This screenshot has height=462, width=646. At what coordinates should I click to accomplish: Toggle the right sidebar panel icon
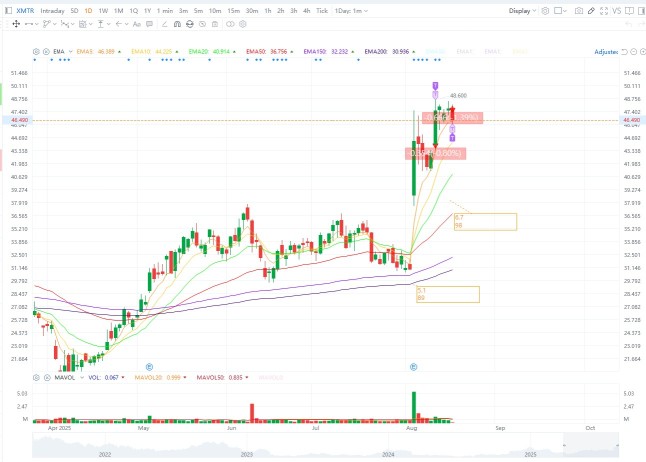point(641,11)
